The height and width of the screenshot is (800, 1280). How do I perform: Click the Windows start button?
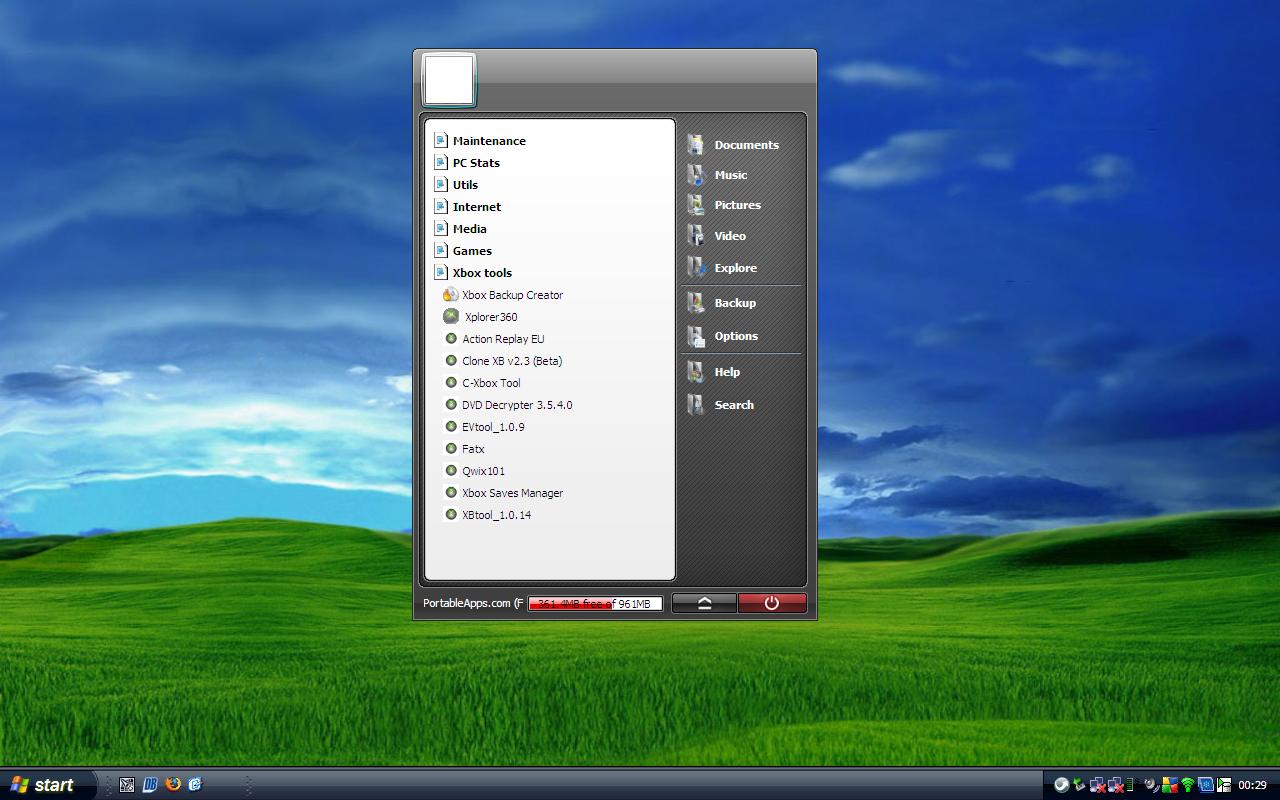click(x=47, y=785)
